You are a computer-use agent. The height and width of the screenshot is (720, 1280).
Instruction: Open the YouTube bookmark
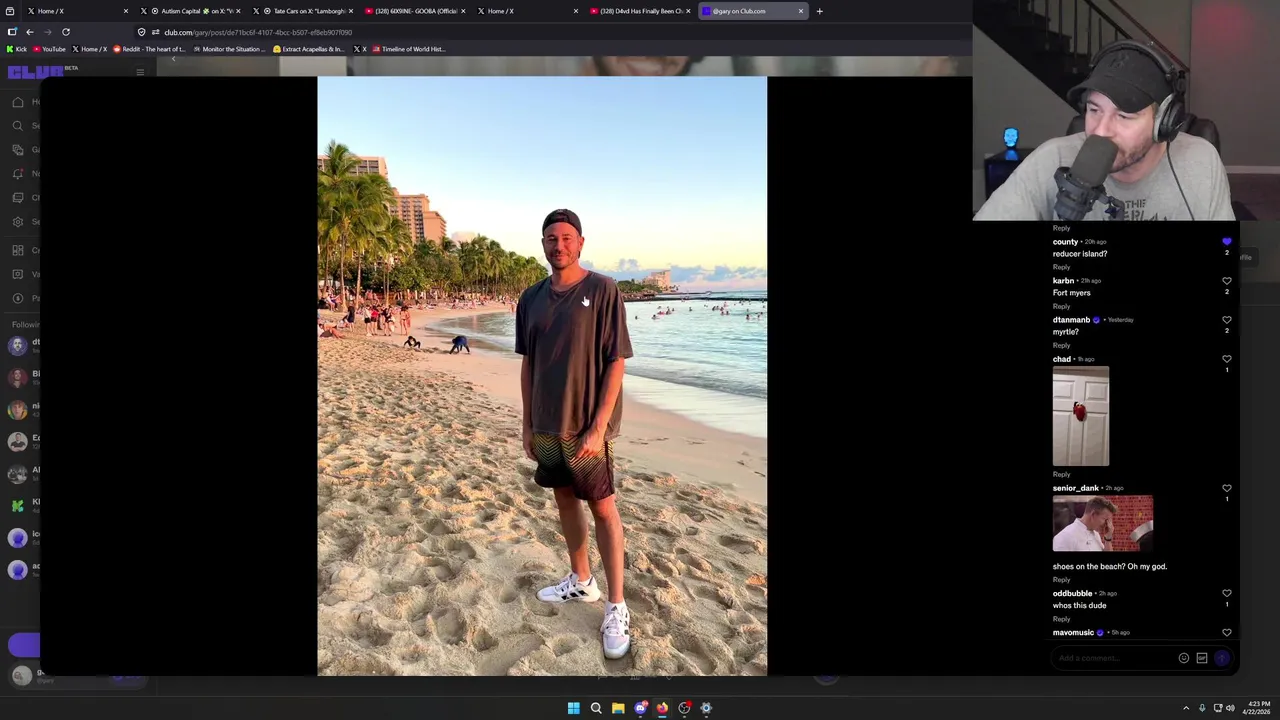point(48,49)
